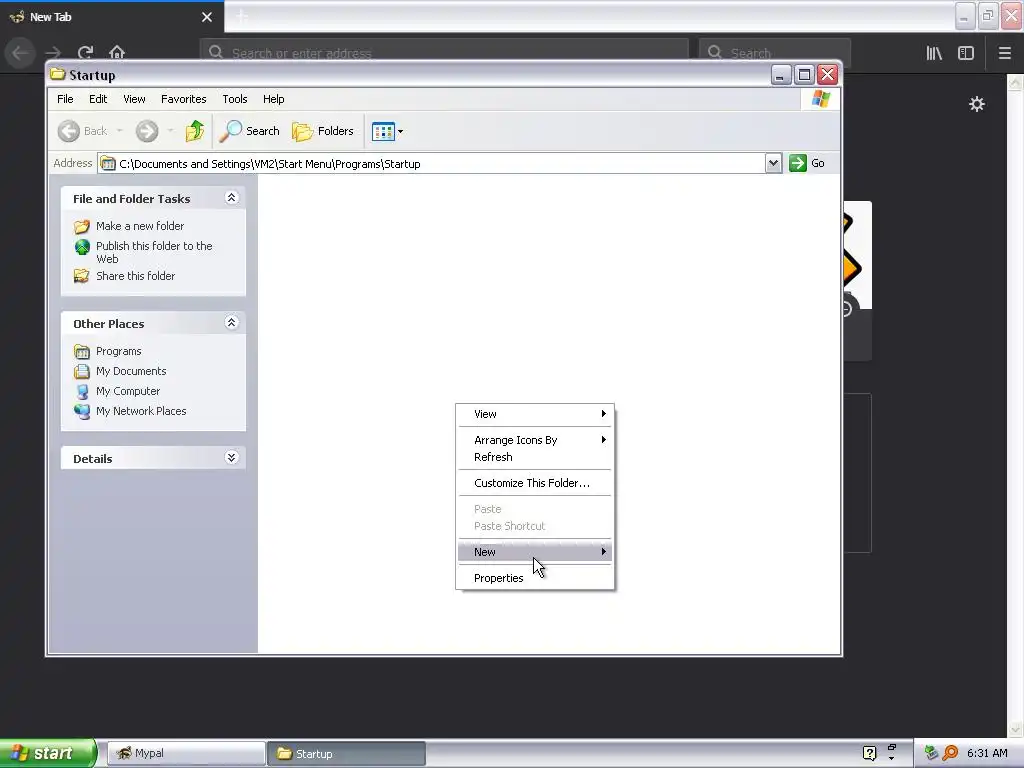Click the Address bar path field

click(x=431, y=163)
